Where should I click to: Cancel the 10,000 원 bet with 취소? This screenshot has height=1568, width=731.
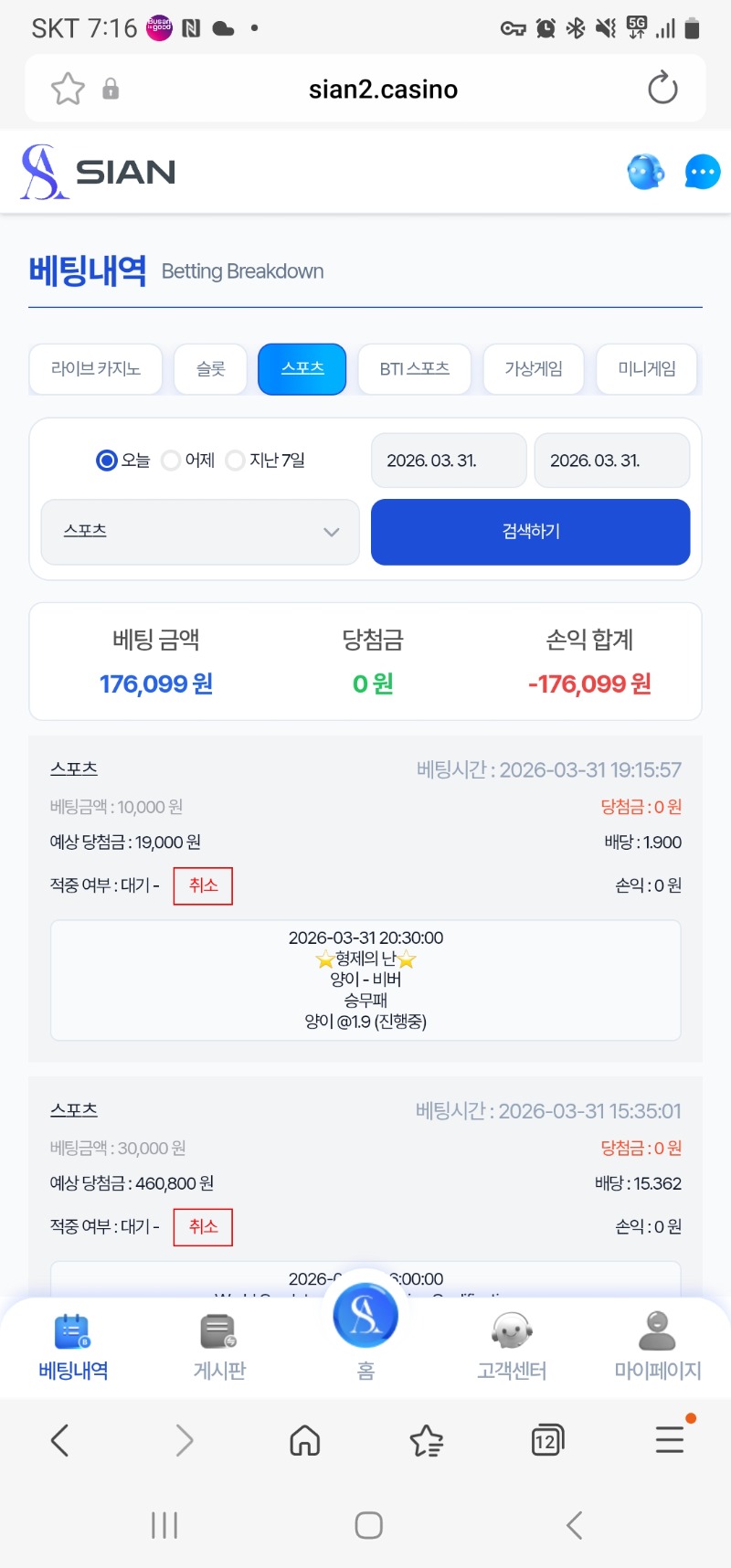(x=203, y=885)
